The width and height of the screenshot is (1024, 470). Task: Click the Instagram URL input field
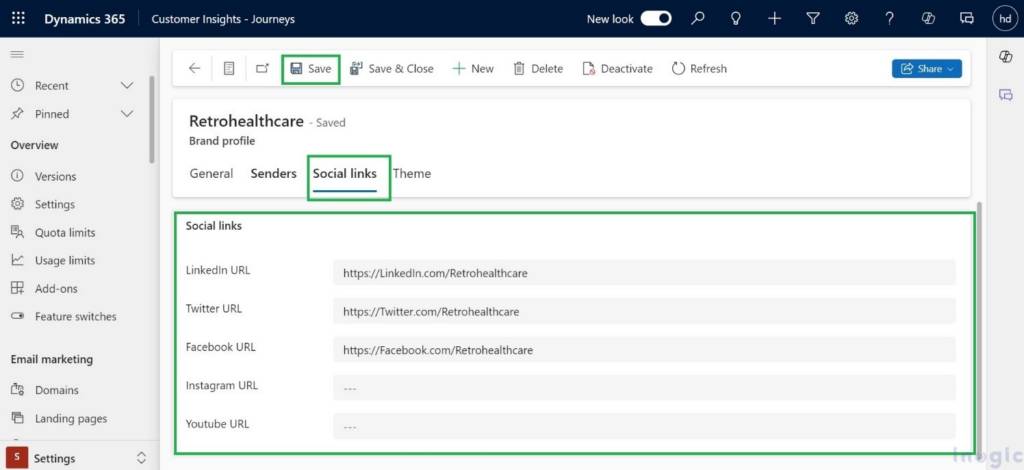pos(644,388)
